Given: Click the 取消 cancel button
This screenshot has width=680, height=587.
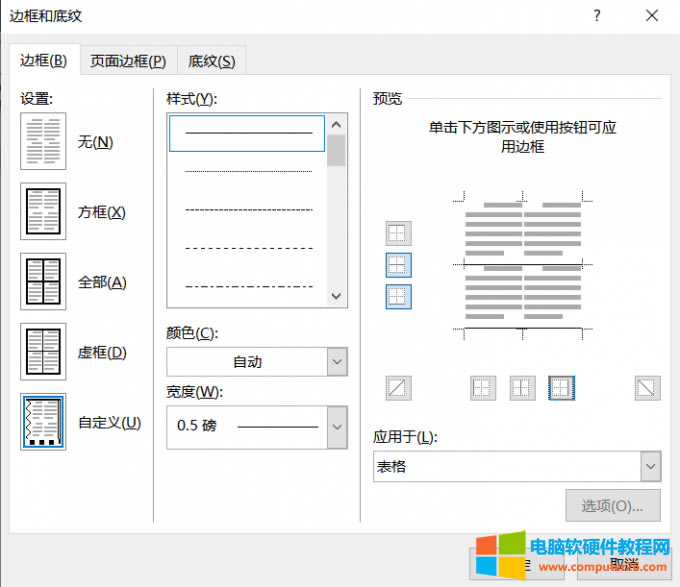Looking at the screenshot, I should [624, 564].
